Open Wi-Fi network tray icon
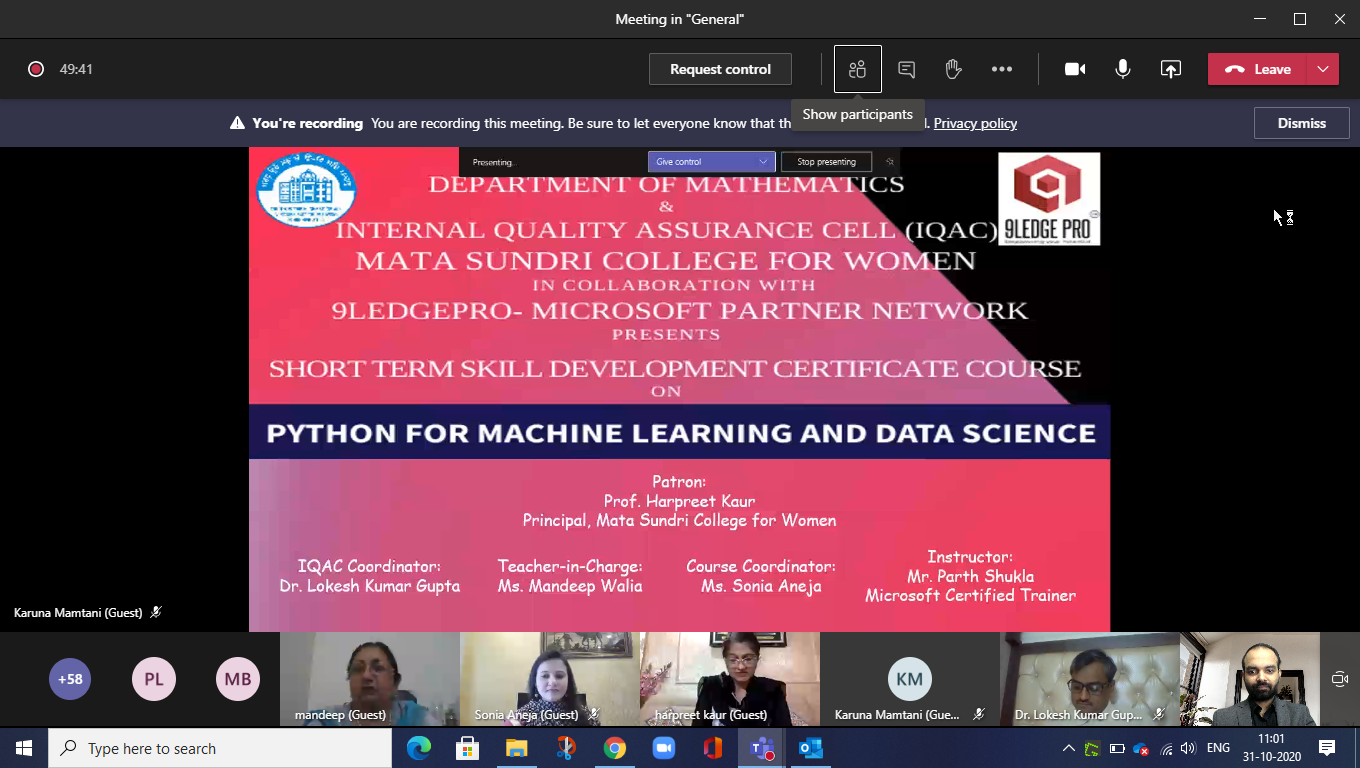This screenshot has height=768, width=1360. pos(1166,748)
